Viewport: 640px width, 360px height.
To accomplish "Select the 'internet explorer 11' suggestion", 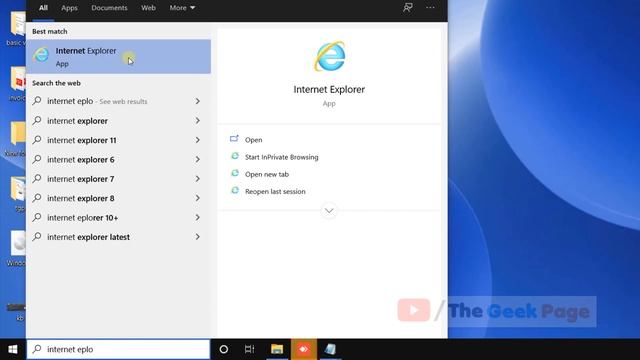I will (118, 140).
